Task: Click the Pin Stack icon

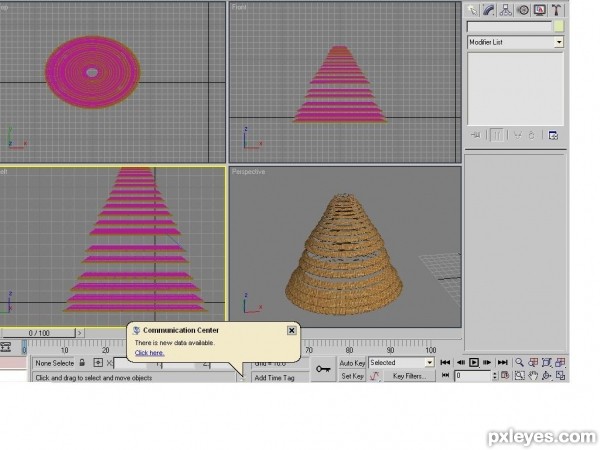Action: (476, 135)
